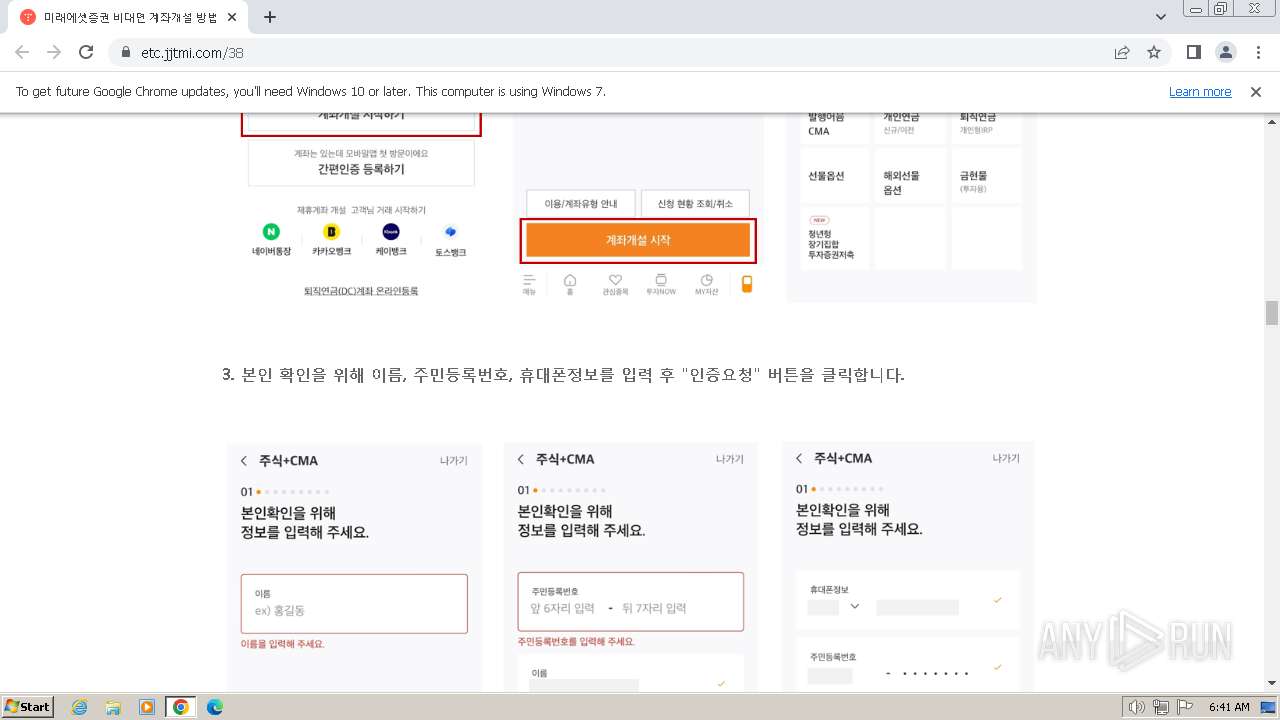Click step 3 instruction text
1280x720 pixels.
tap(563, 375)
